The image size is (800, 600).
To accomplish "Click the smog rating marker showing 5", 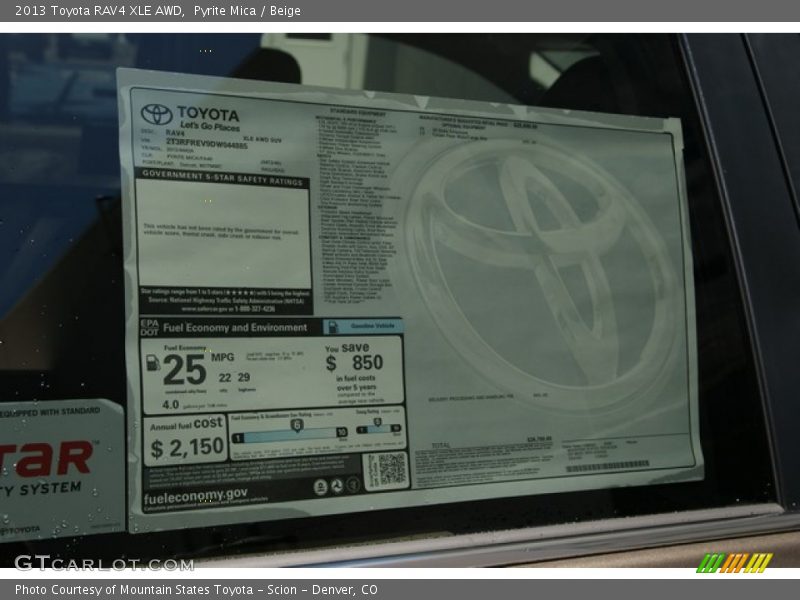I will click(x=377, y=422).
